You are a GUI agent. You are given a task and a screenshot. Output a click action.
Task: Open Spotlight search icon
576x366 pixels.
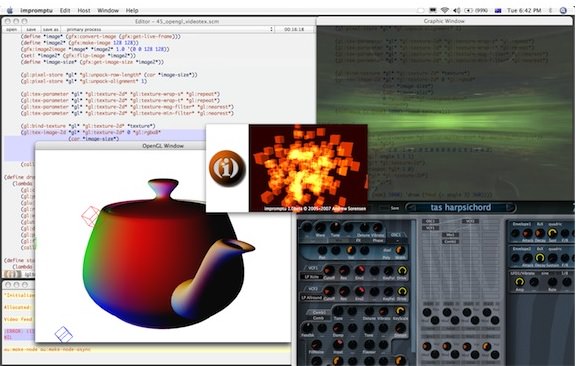click(563, 10)
